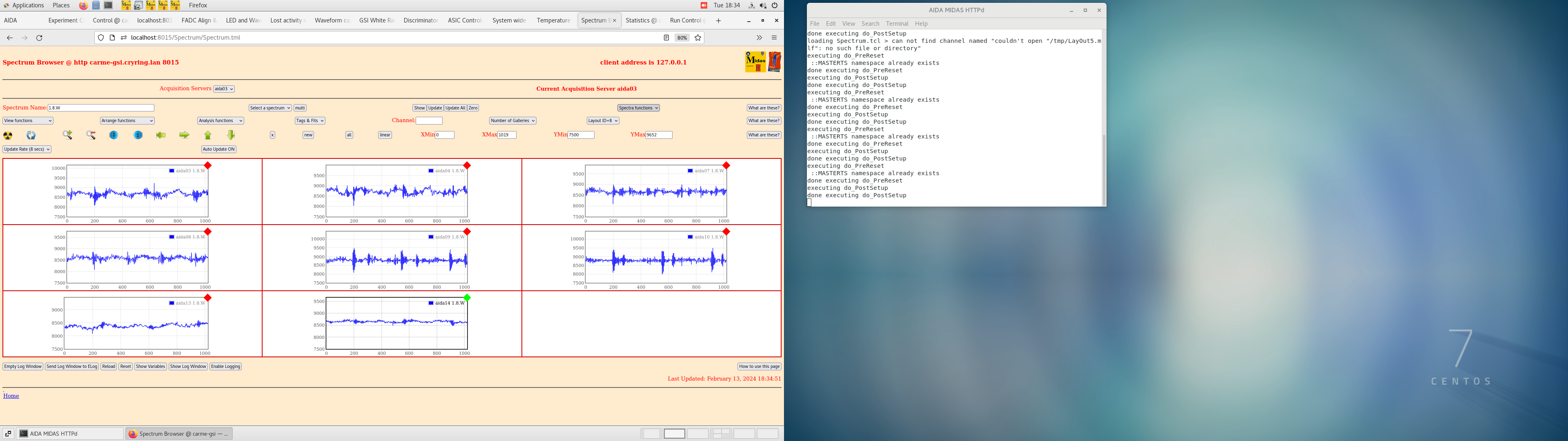Click the blue refresh spectra icon

pyautogui.click(x=31, y=135)
